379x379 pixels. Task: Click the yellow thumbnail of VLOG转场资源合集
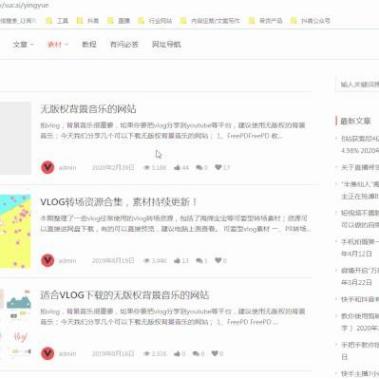[15, 231]
